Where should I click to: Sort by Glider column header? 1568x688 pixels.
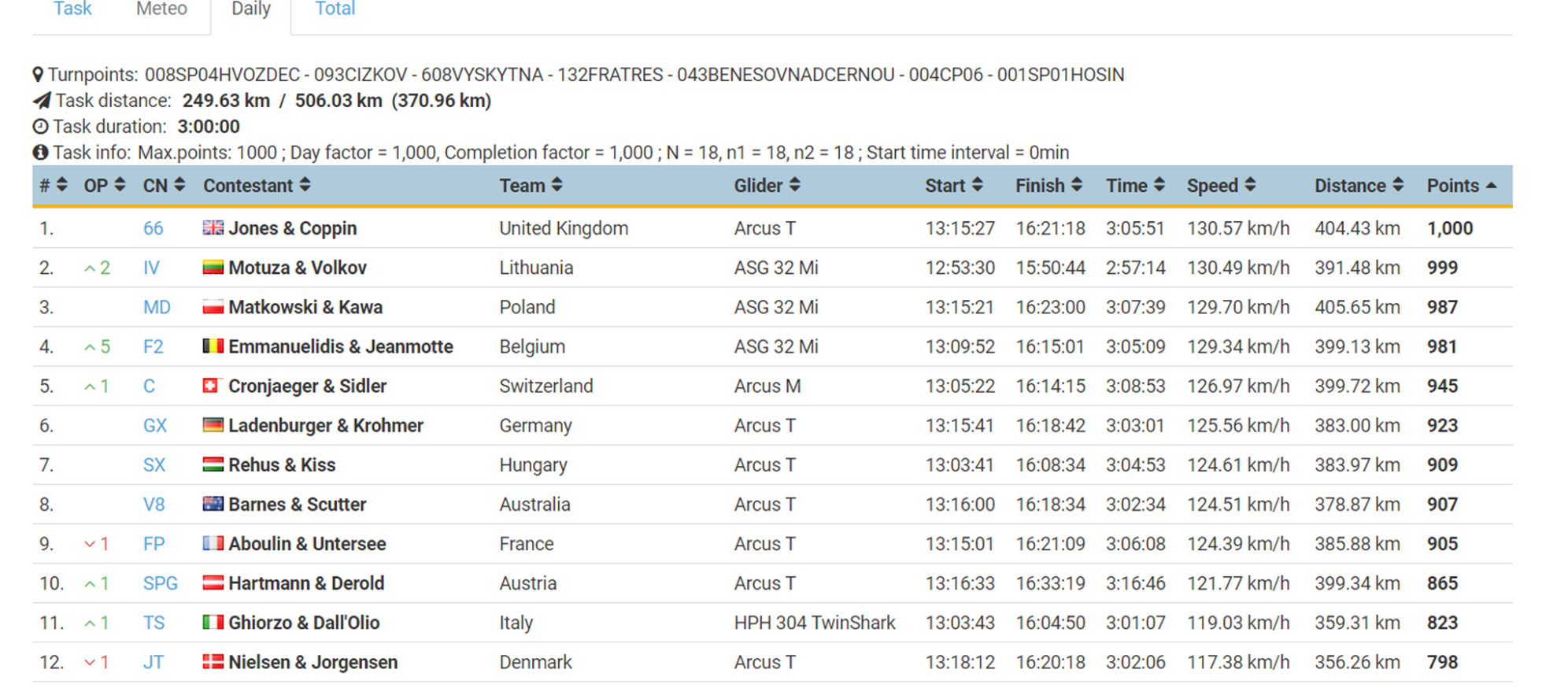tap(767, 186)
